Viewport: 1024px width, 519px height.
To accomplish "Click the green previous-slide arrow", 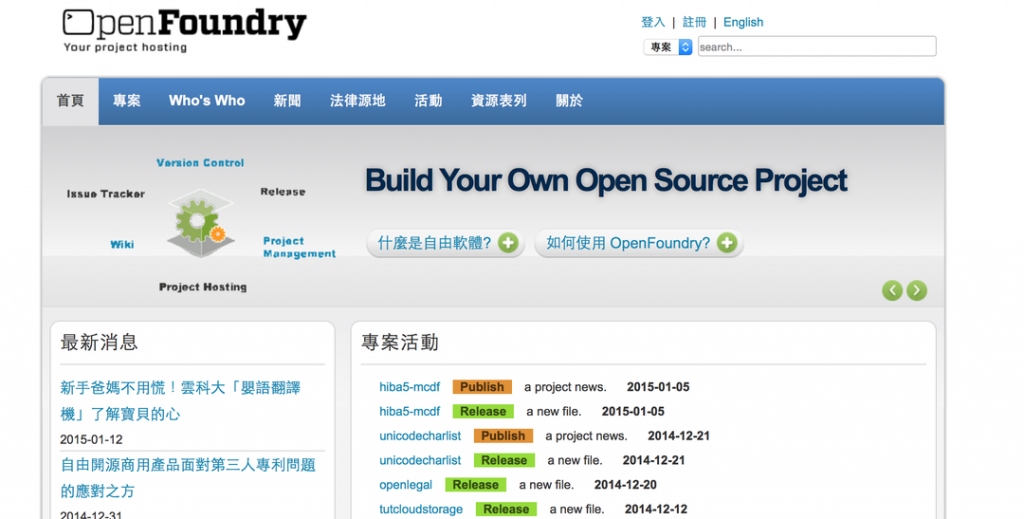I will (892, 291).
